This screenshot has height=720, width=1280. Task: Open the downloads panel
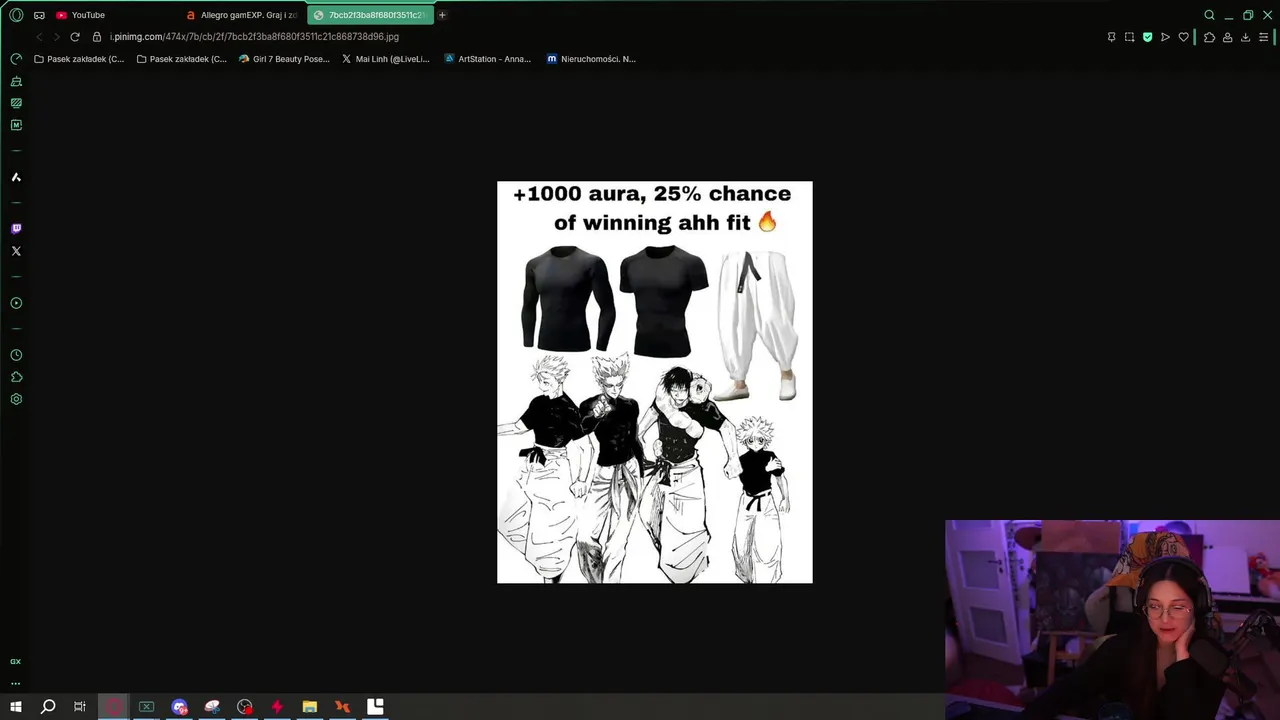point(1245,37)
